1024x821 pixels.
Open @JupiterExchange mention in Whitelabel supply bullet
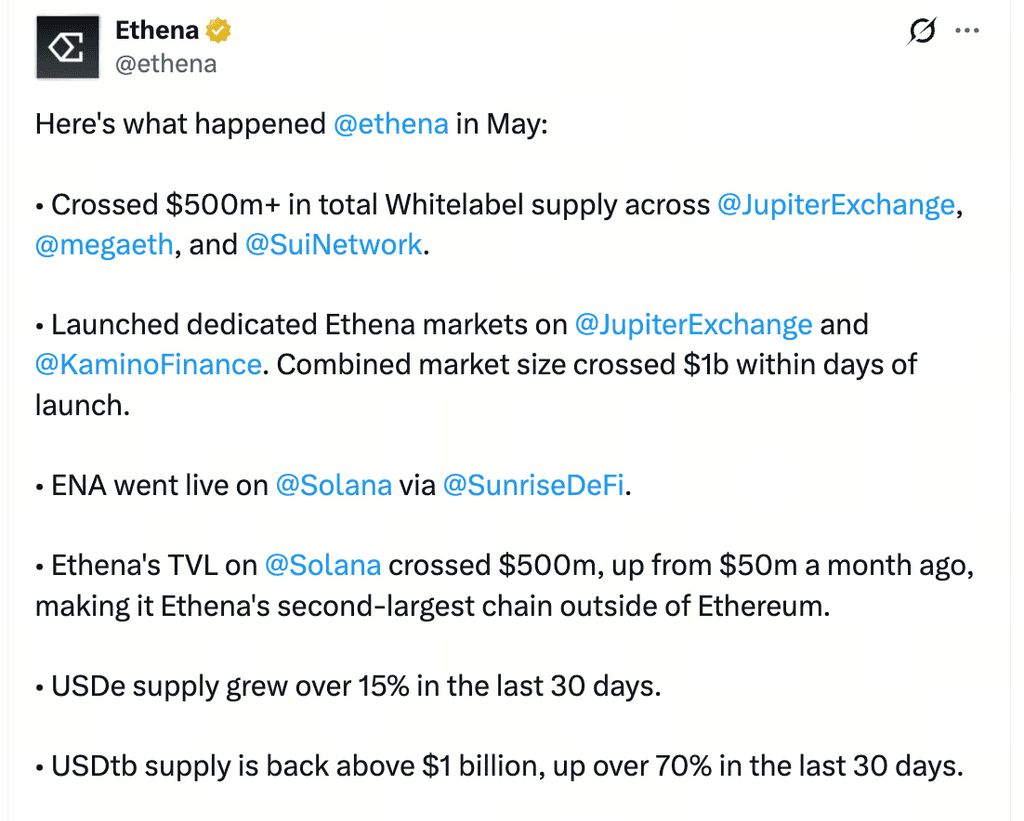(836, 204)
